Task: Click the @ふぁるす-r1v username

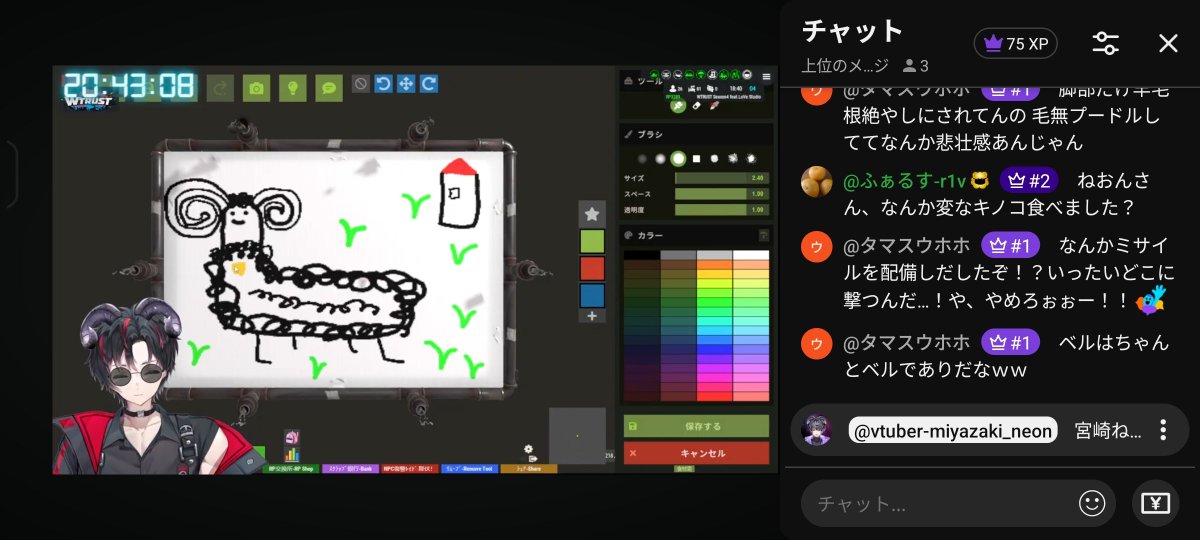Action: click(906, 181)
